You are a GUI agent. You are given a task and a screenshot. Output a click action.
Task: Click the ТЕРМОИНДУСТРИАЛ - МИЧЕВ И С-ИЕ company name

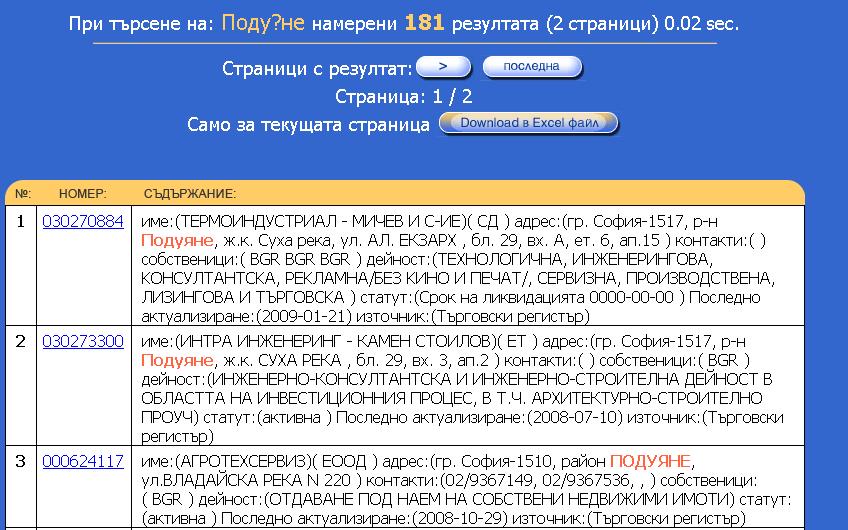click(321, 221)
